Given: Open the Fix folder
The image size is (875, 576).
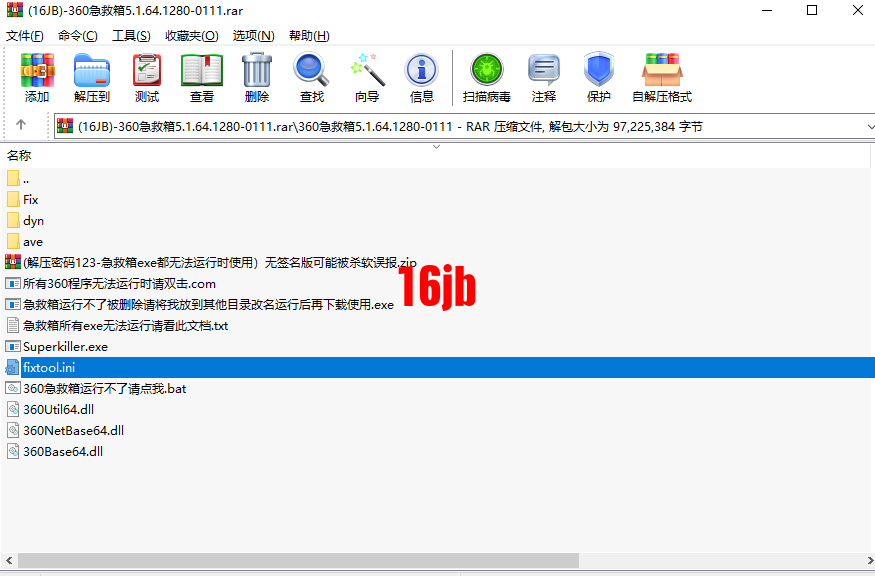Looking at the screenshot, I should [30, 199].
